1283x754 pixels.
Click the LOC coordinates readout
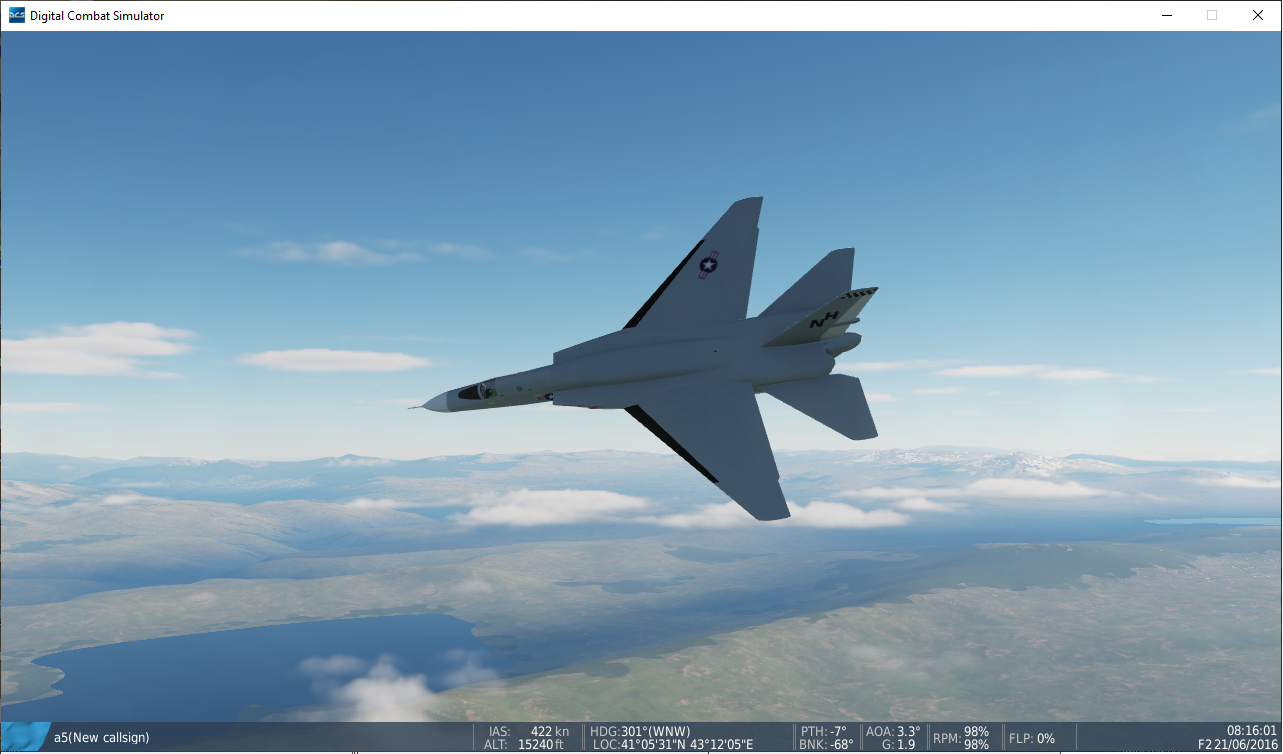click(x=672, y=745)
